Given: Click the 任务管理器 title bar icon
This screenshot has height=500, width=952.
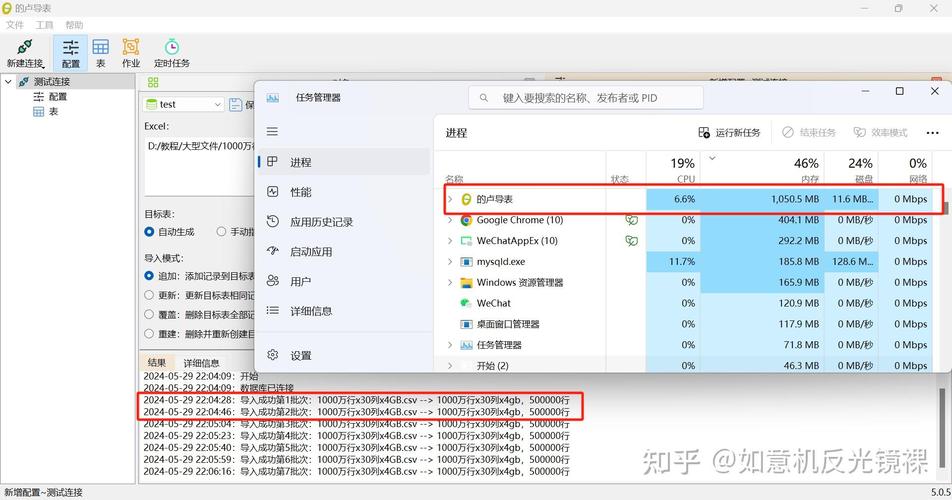Looking at the screenshot, I should (273, 98).
